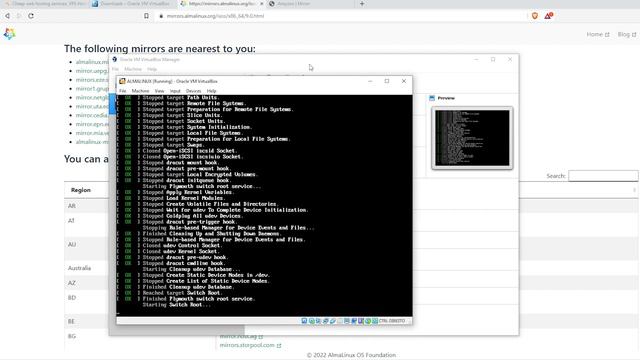Open File menu of ALMALINUX VM window
This screenshot has height=360, width=640.
(122, 91)
